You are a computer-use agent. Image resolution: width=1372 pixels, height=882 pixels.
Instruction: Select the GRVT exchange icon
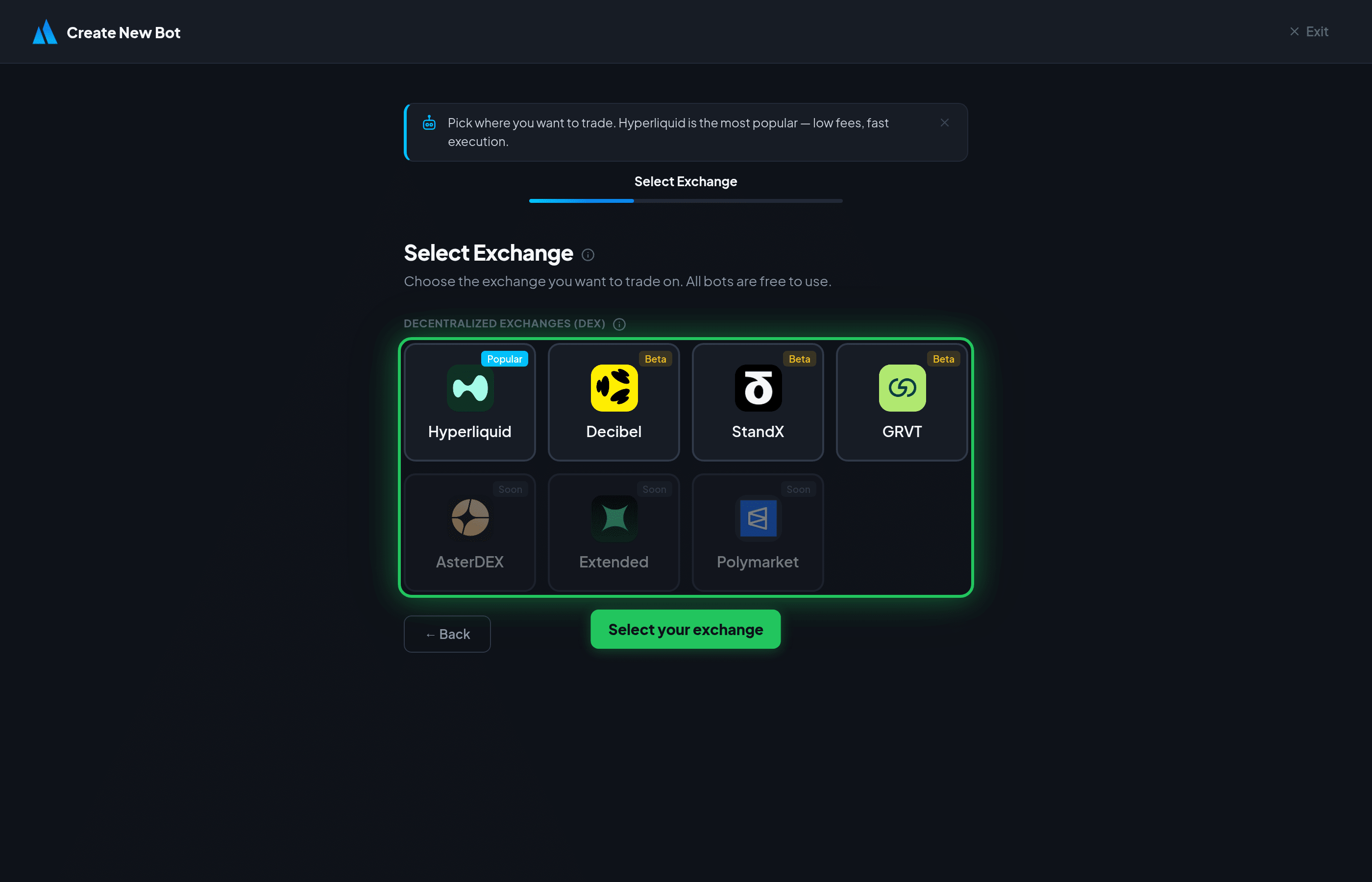(x=902, y=388)
